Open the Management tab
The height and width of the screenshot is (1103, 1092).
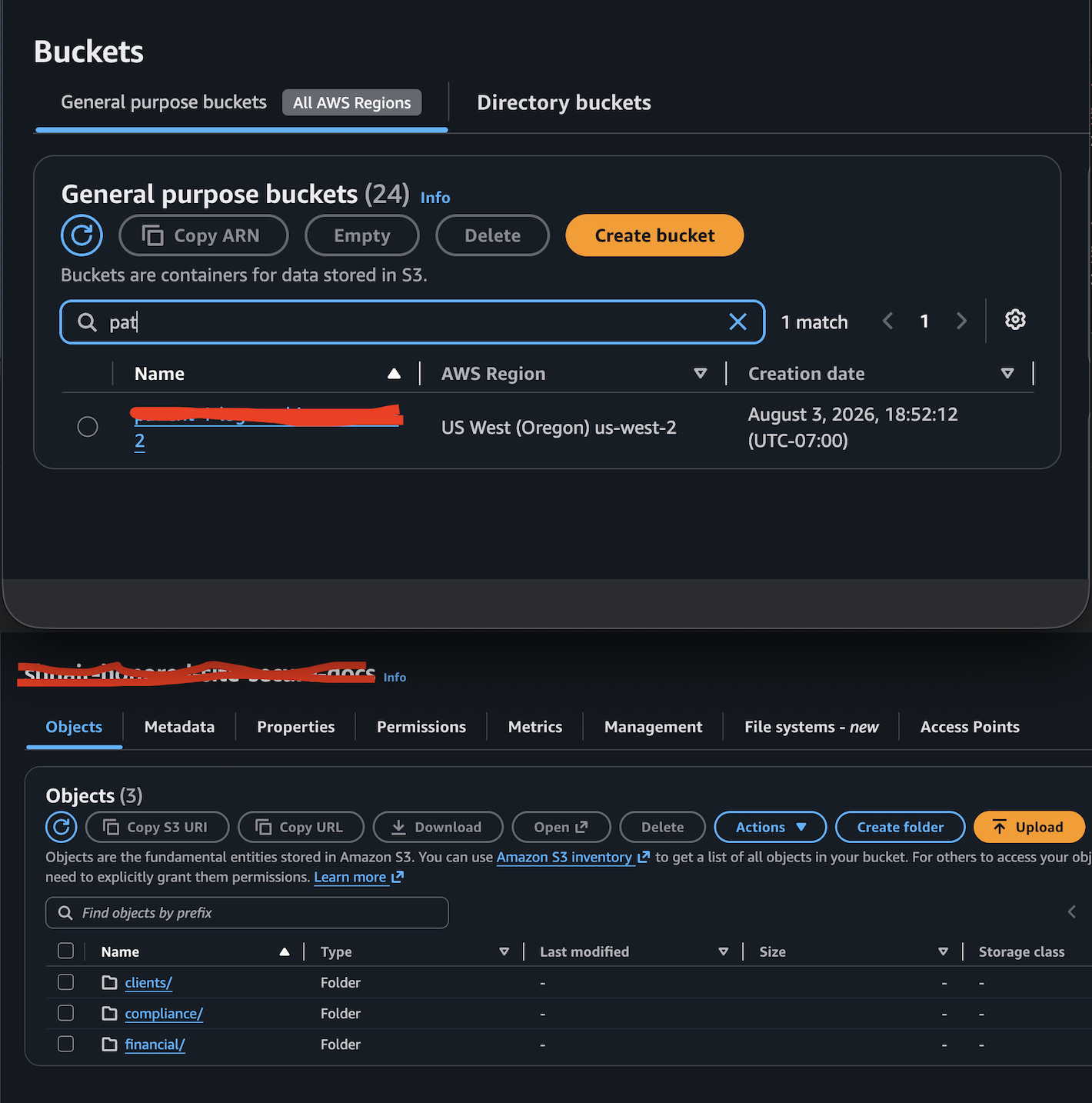pos(654,727)
